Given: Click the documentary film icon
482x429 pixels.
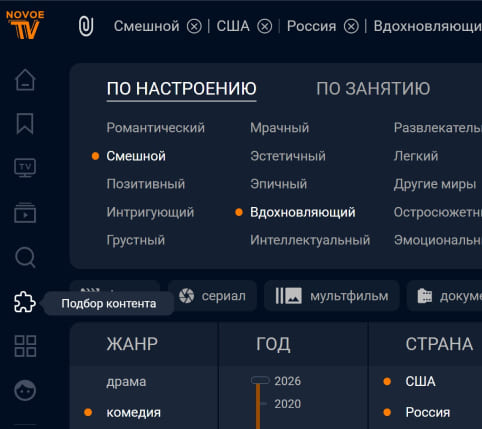Looking at the screenshot, I should point(425,296).
